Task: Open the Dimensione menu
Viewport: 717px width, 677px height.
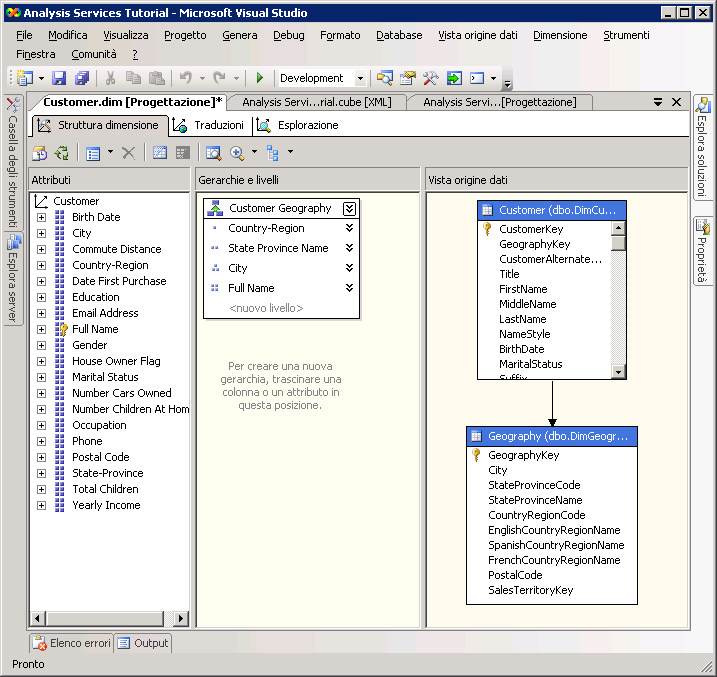Action: coord(560,35)
